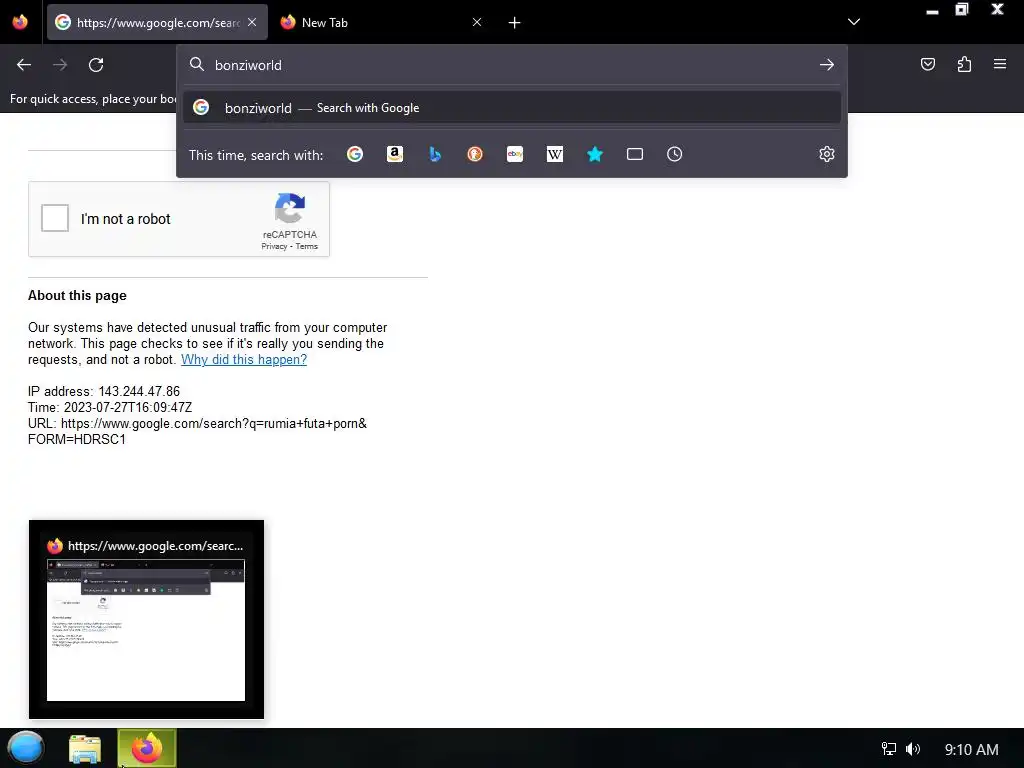Reload the current page

tap(96, 65)
